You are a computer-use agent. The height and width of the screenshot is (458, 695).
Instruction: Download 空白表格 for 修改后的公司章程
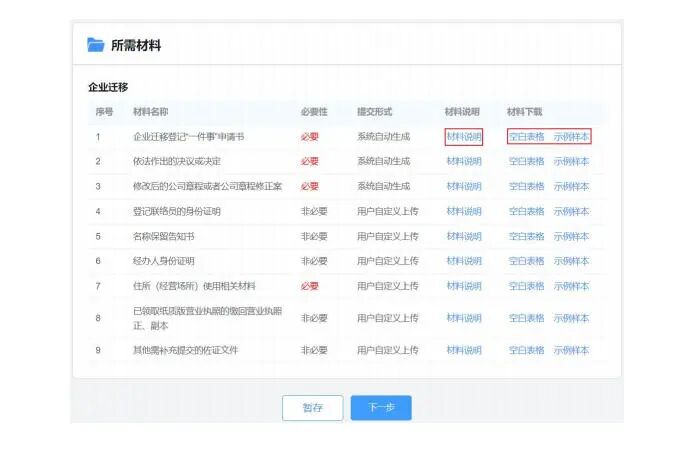[526, 186]
